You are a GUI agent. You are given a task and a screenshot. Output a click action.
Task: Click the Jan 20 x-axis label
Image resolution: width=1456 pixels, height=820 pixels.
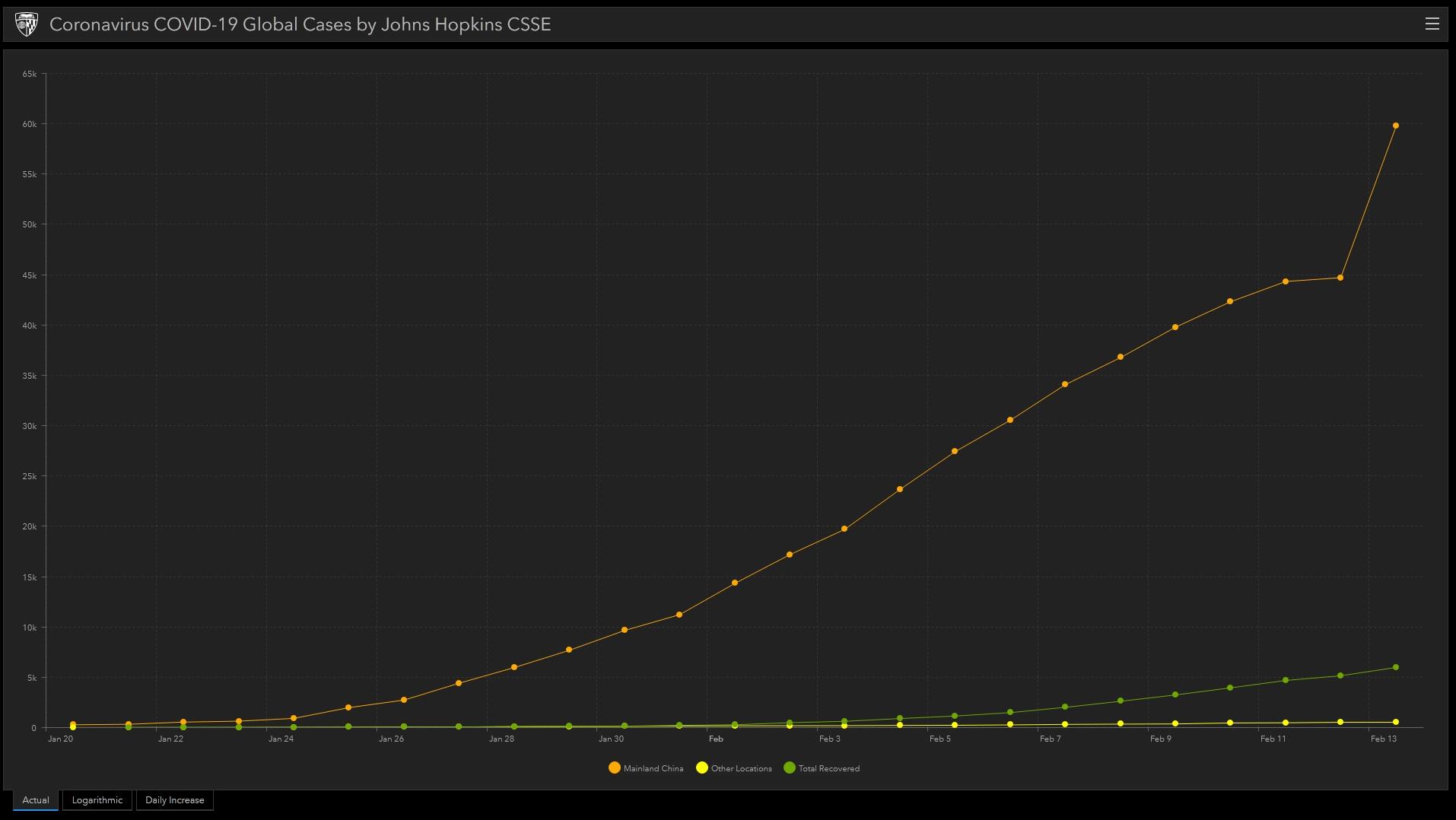(60, 739)
